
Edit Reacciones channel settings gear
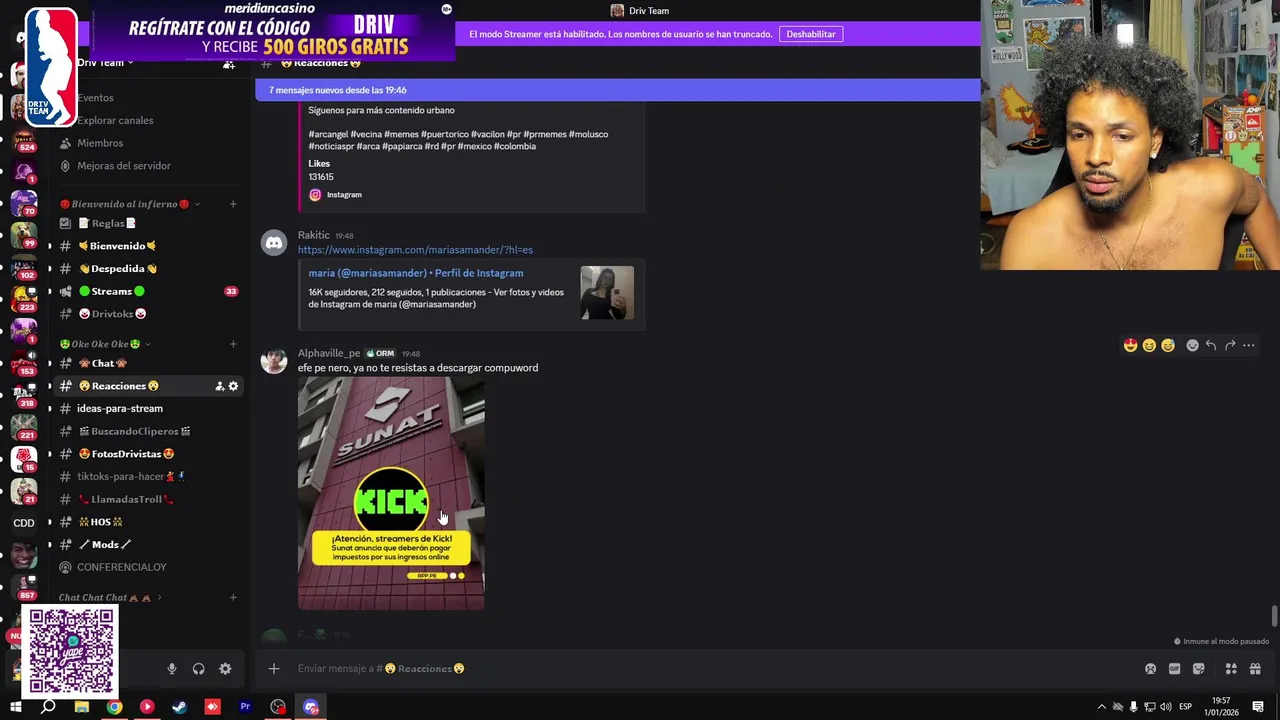(x=233, y=386)
